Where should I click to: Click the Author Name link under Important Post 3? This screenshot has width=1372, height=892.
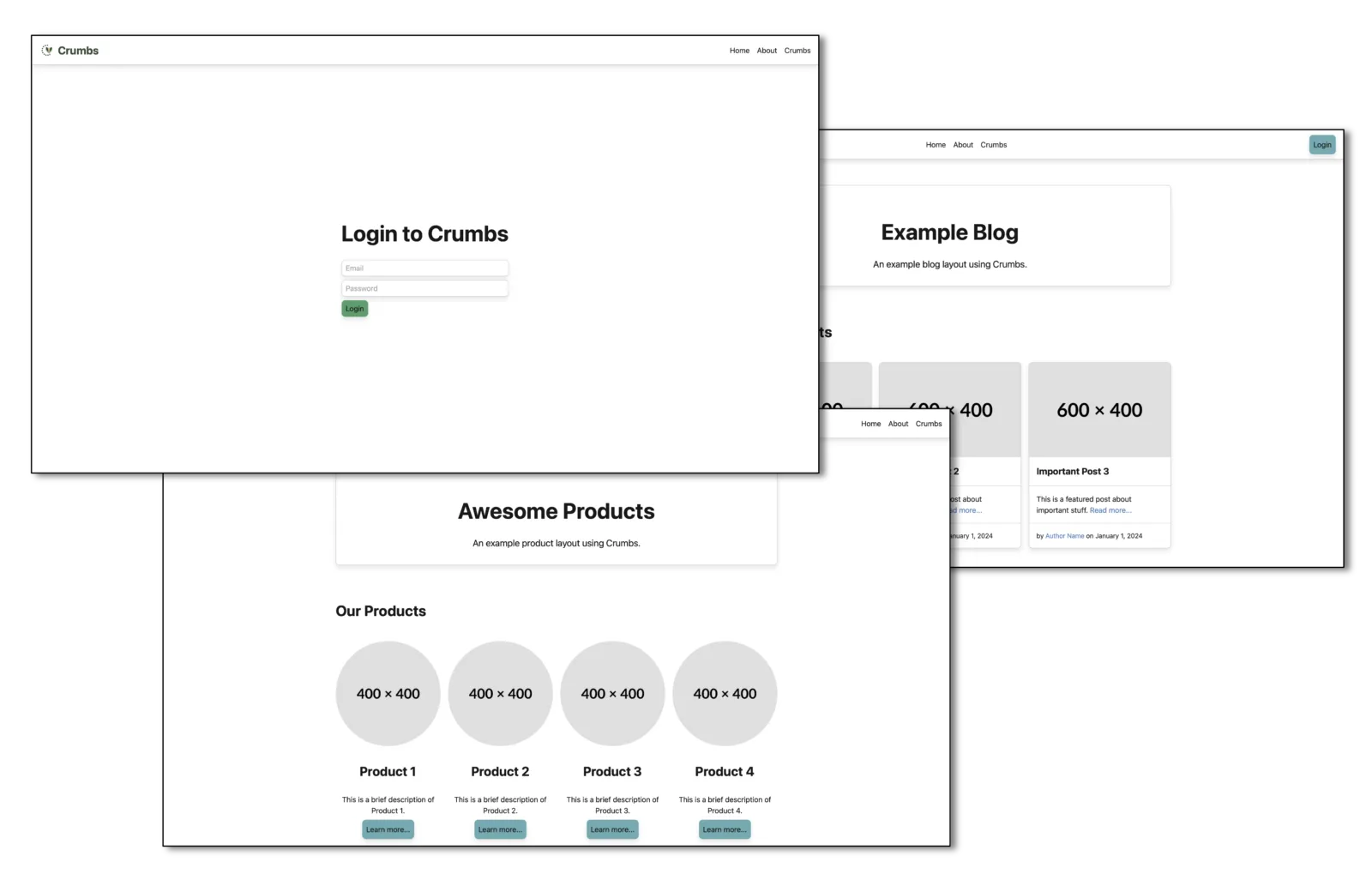click(1063, 535)
